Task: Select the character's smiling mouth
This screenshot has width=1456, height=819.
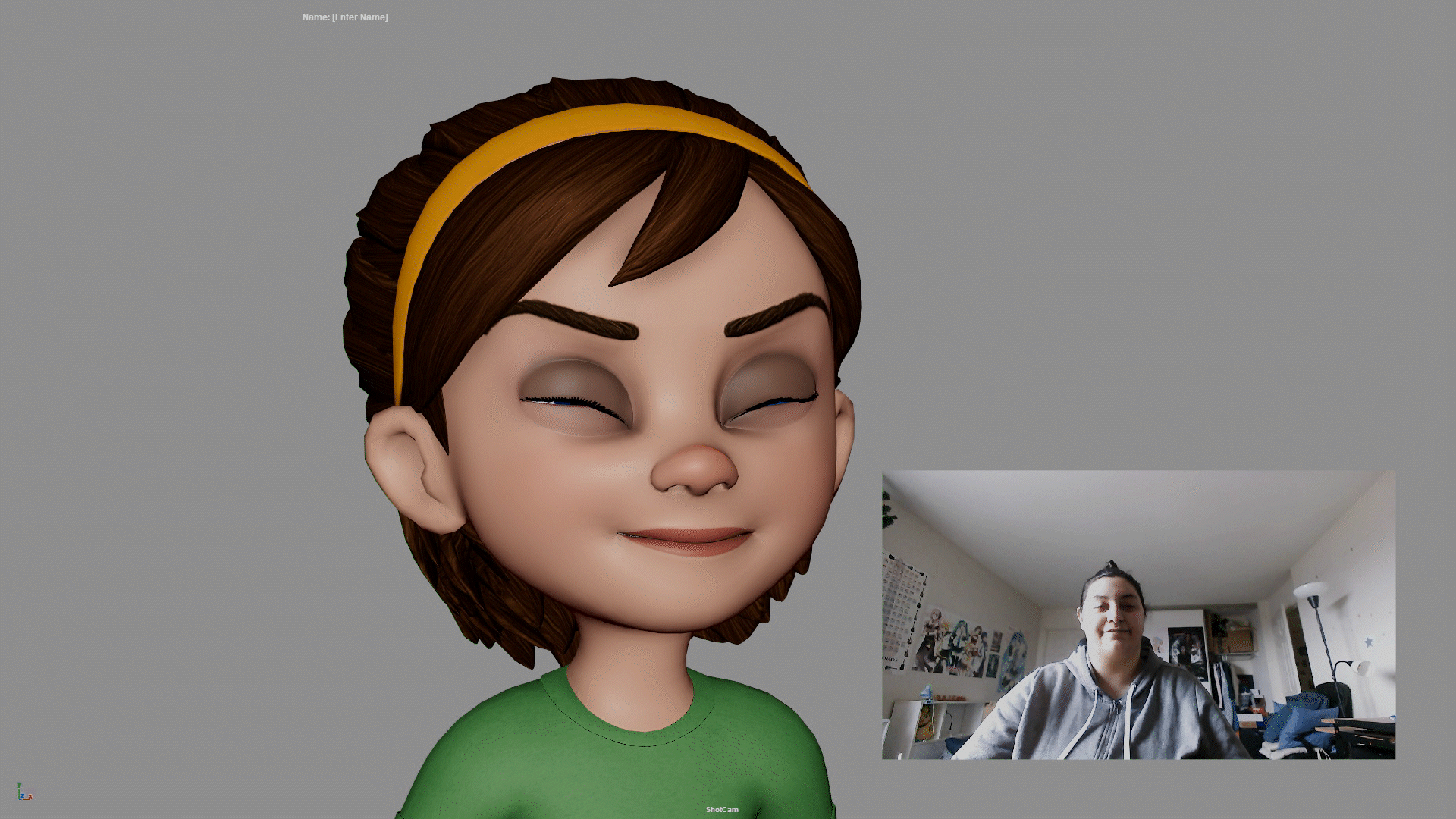Action: [x=685, y=540]
